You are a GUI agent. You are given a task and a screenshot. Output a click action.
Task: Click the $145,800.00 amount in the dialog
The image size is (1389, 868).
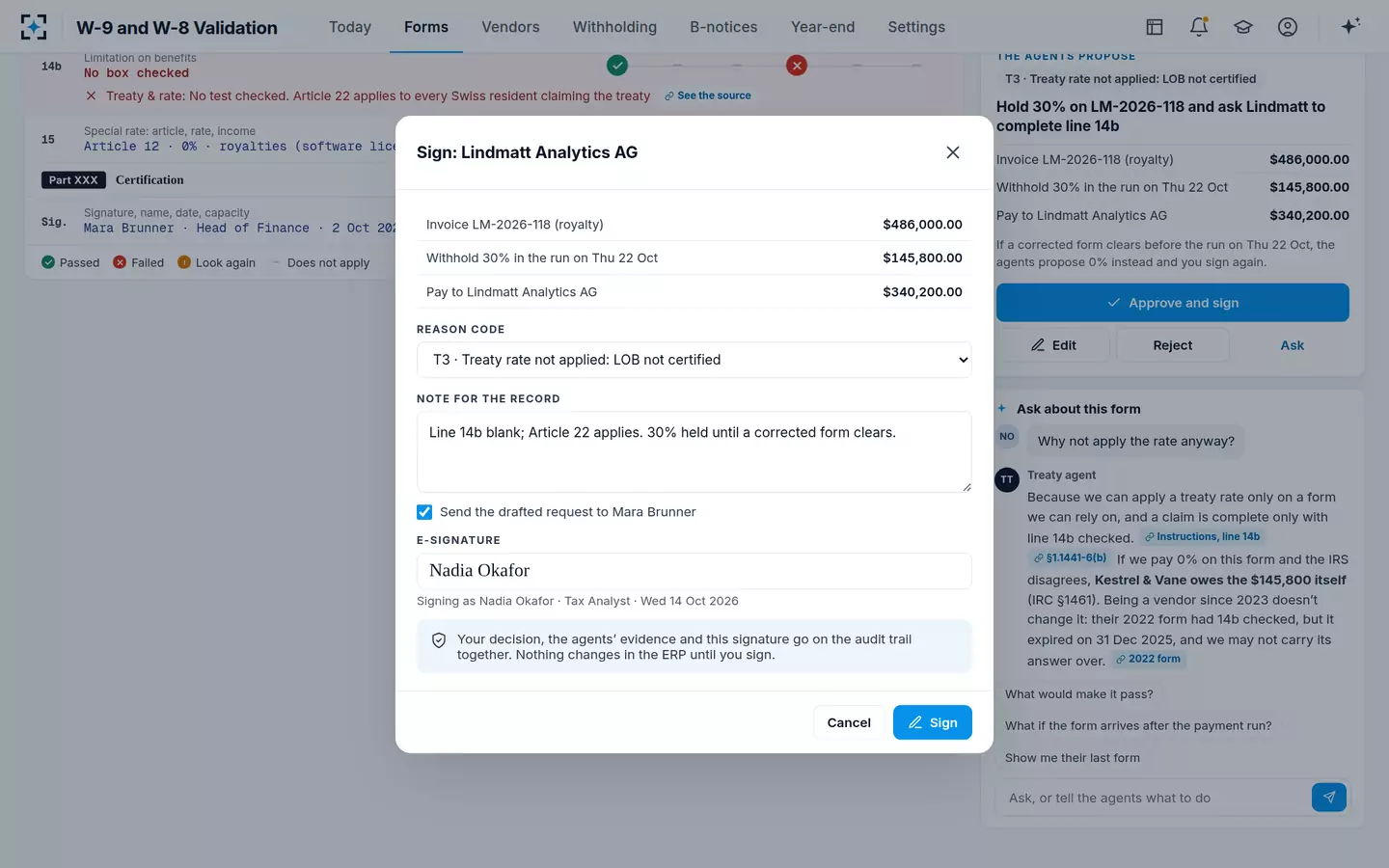pyautogui.click(x=922, y=258)
